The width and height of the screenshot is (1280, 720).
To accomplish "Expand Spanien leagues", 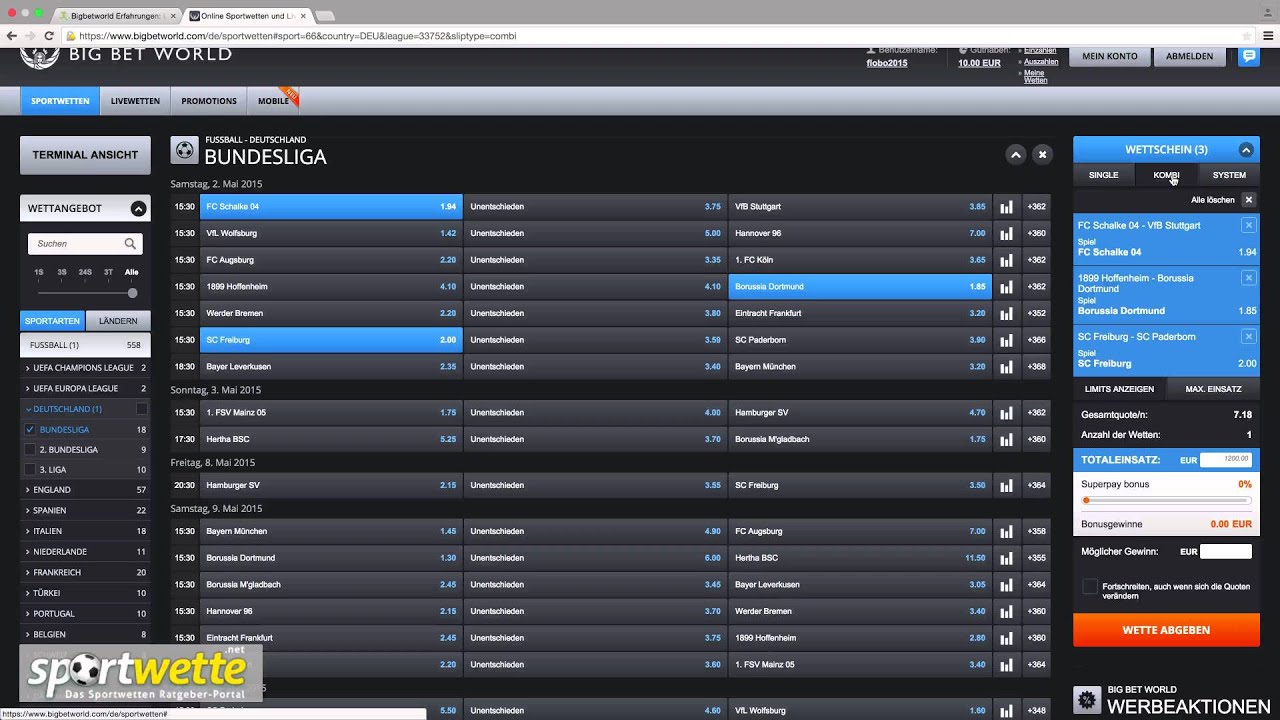I will click(x=85, y=510).
